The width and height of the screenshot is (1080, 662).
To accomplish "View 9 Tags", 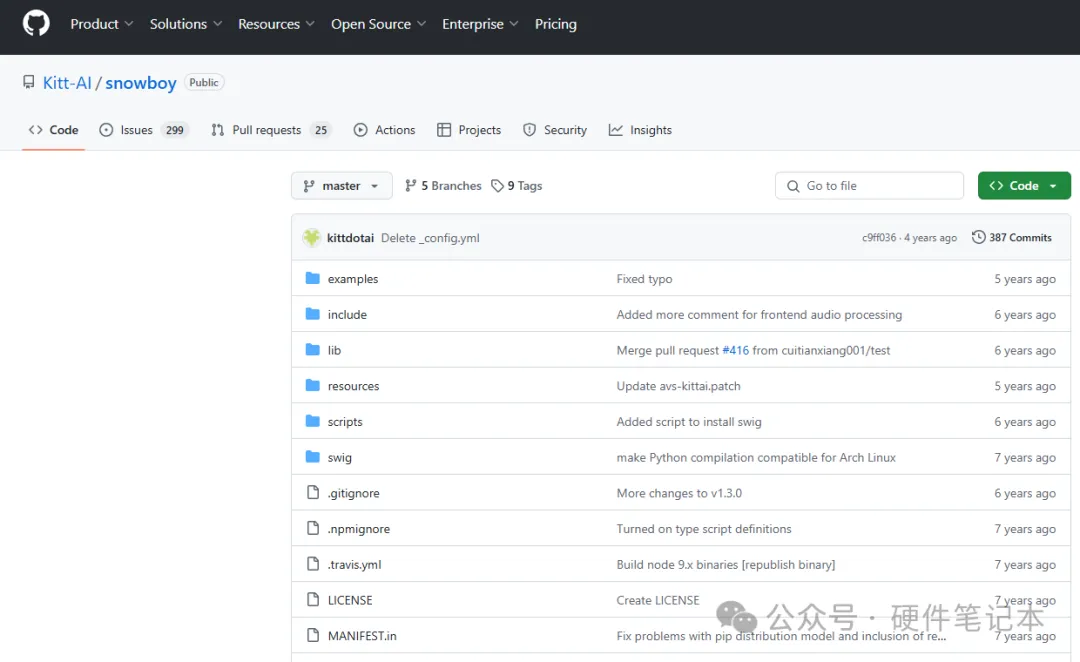I will coord(517,186).
